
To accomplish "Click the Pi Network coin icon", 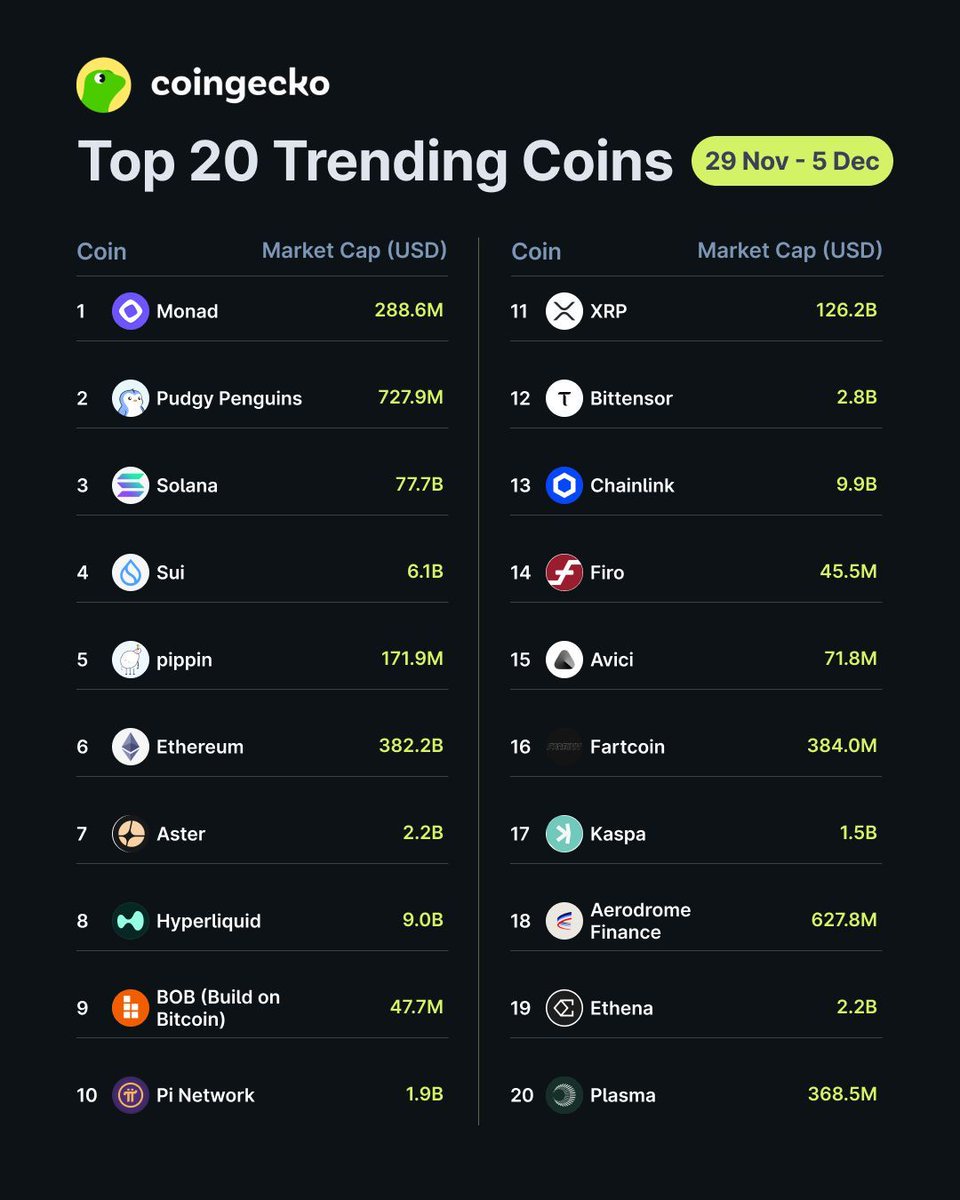I will point(130,1095).
